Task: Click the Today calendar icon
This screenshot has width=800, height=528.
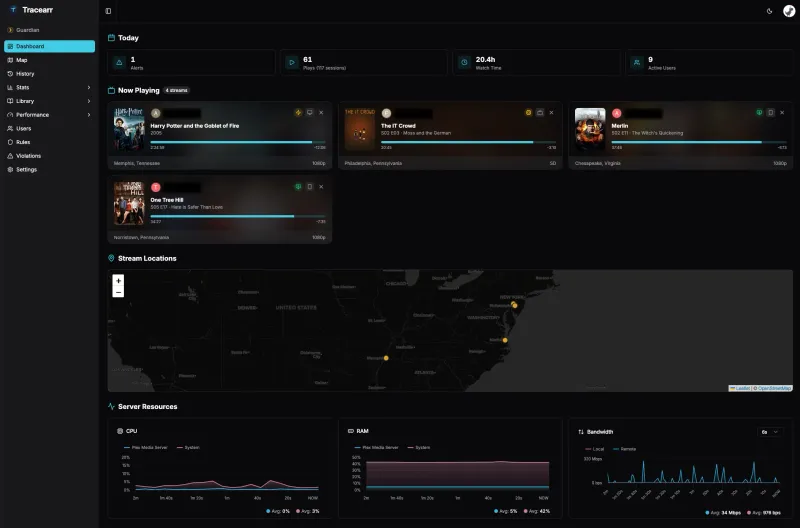Action: pos(111,38)
